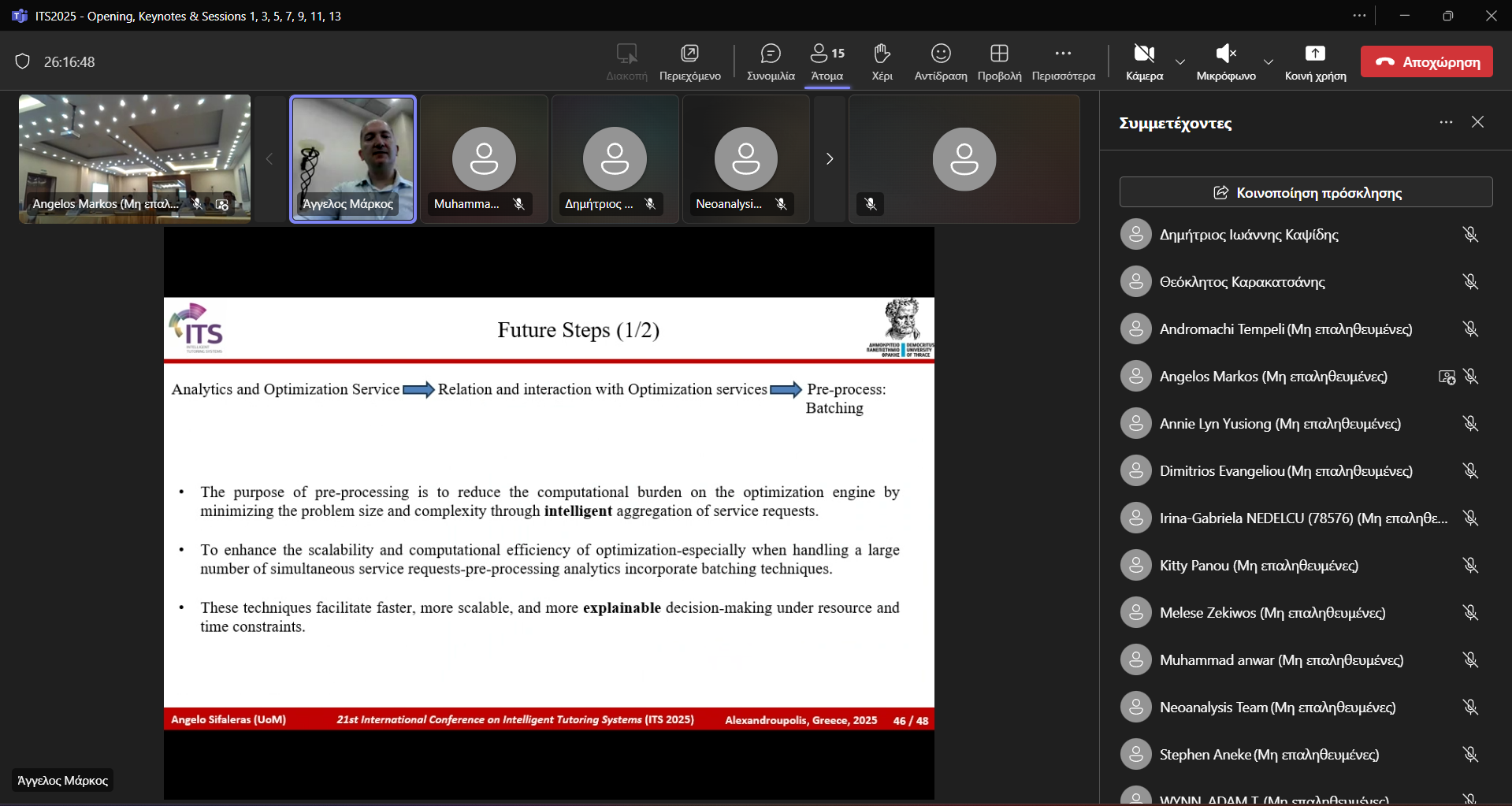Click muted mic icon on Neoanalysi... tile
This screenshot has width=1512, height=806.
click(x=781, y=204)
